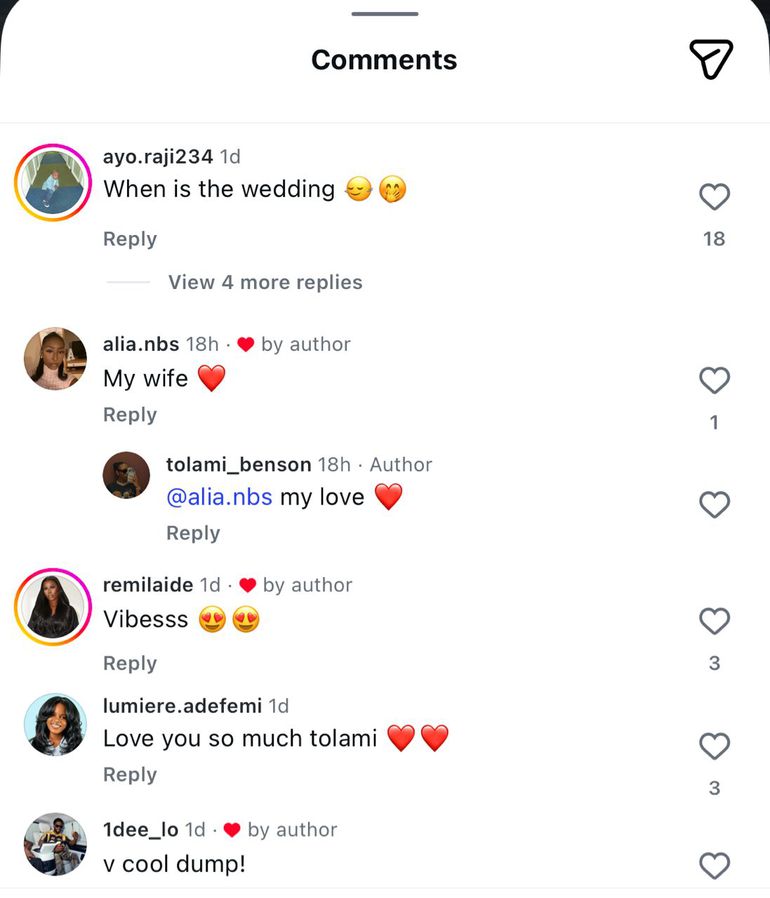This screenshot has height=898, width=770.
Task: Like remilaide's 'Vibesss' comment
Action: pos(714,621)
